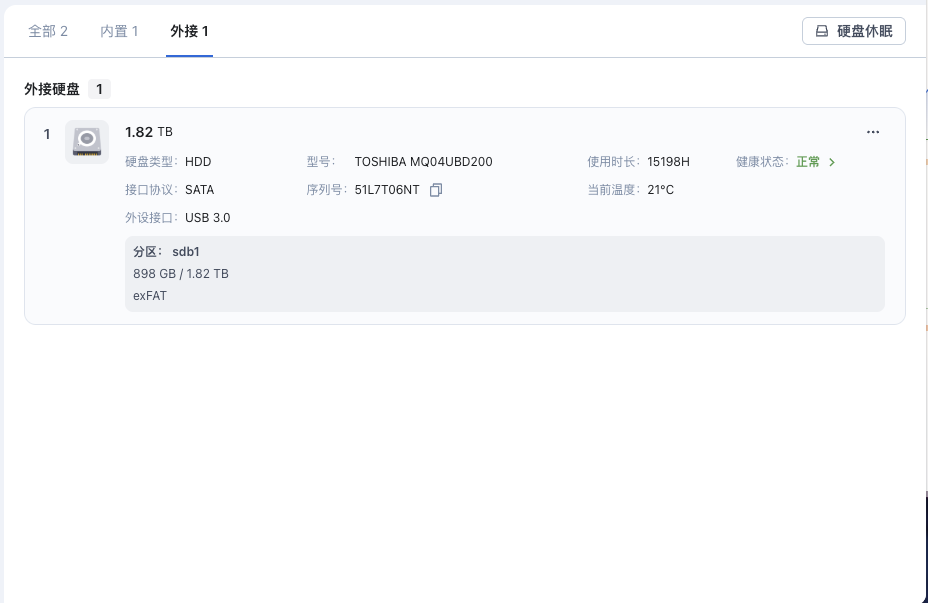Click the hard disk drive icon
Image resolution: width=928 pixels, height=603 pixels.
pos(87,142)
